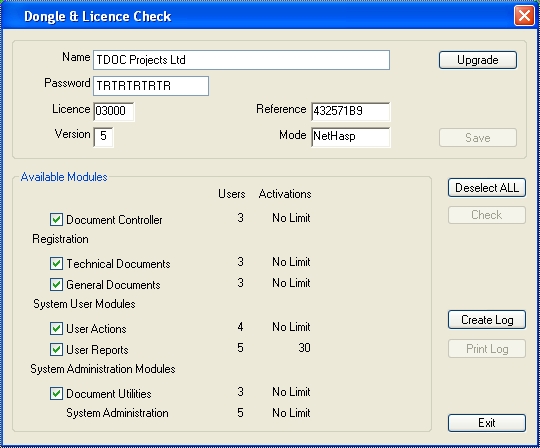Toggle the Document Controller checkbox
540x448 pixels.
(56, 219)
